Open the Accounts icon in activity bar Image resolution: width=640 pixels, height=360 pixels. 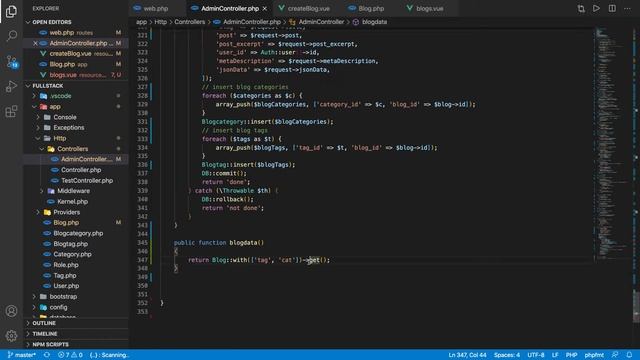click(x=11, y=311)
